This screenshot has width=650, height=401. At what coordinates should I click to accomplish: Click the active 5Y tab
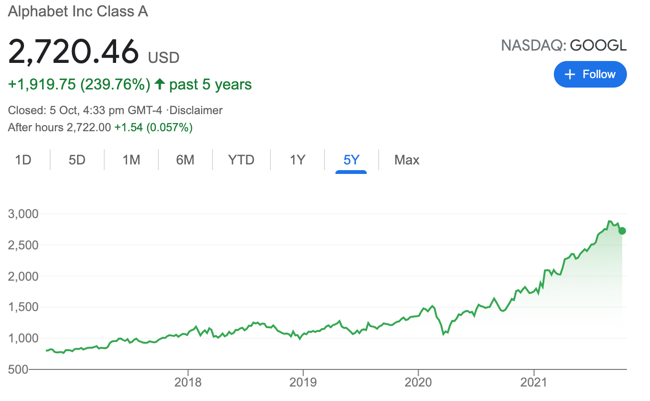coord(351,160)
